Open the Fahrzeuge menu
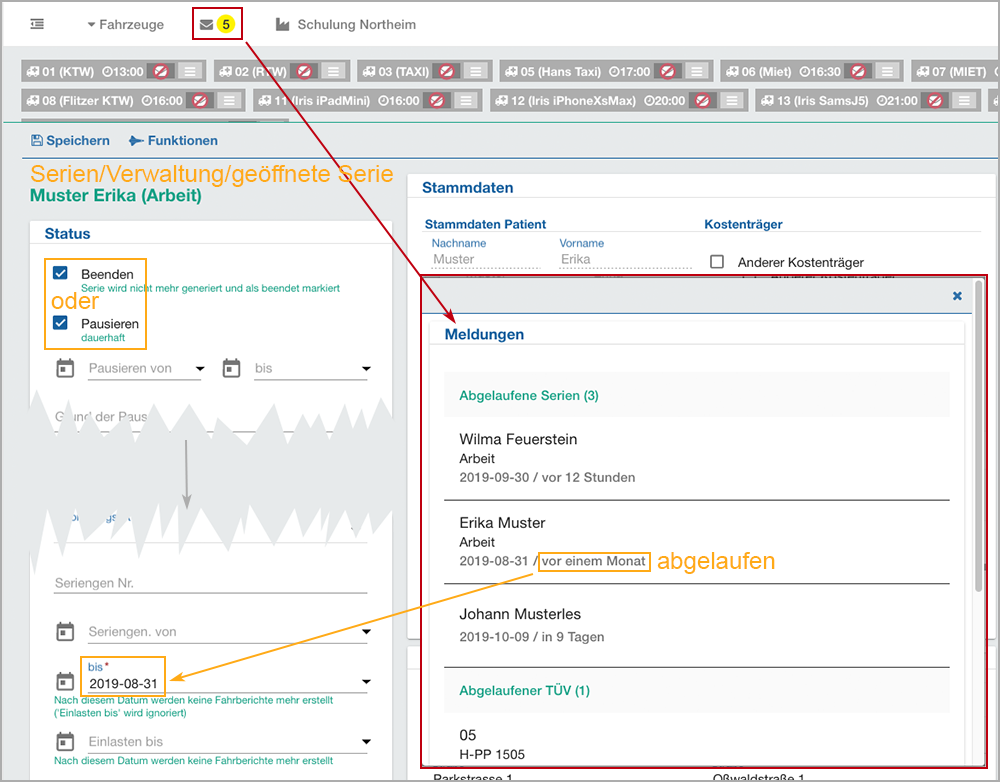Viewport: 1000px width, 782px height. coord(125,24)
